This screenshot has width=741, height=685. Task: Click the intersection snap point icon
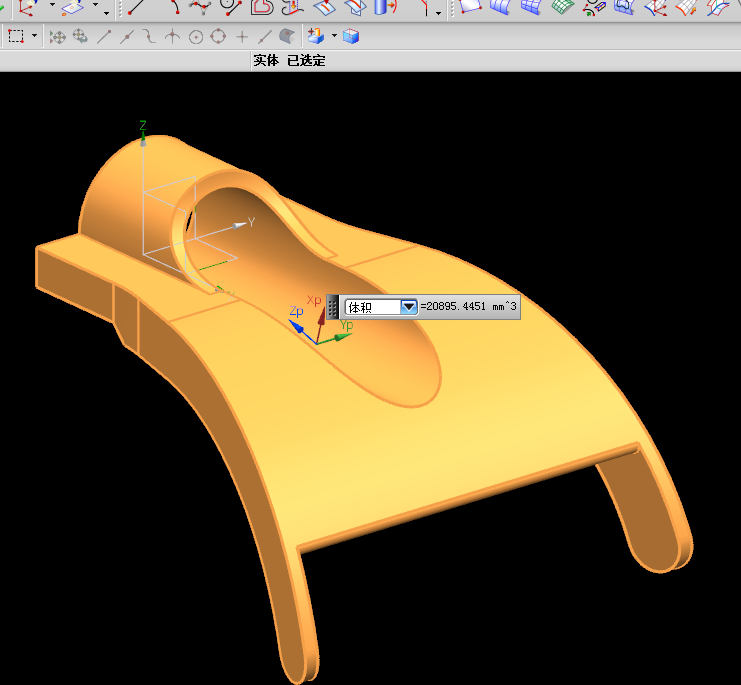(172, 37)
